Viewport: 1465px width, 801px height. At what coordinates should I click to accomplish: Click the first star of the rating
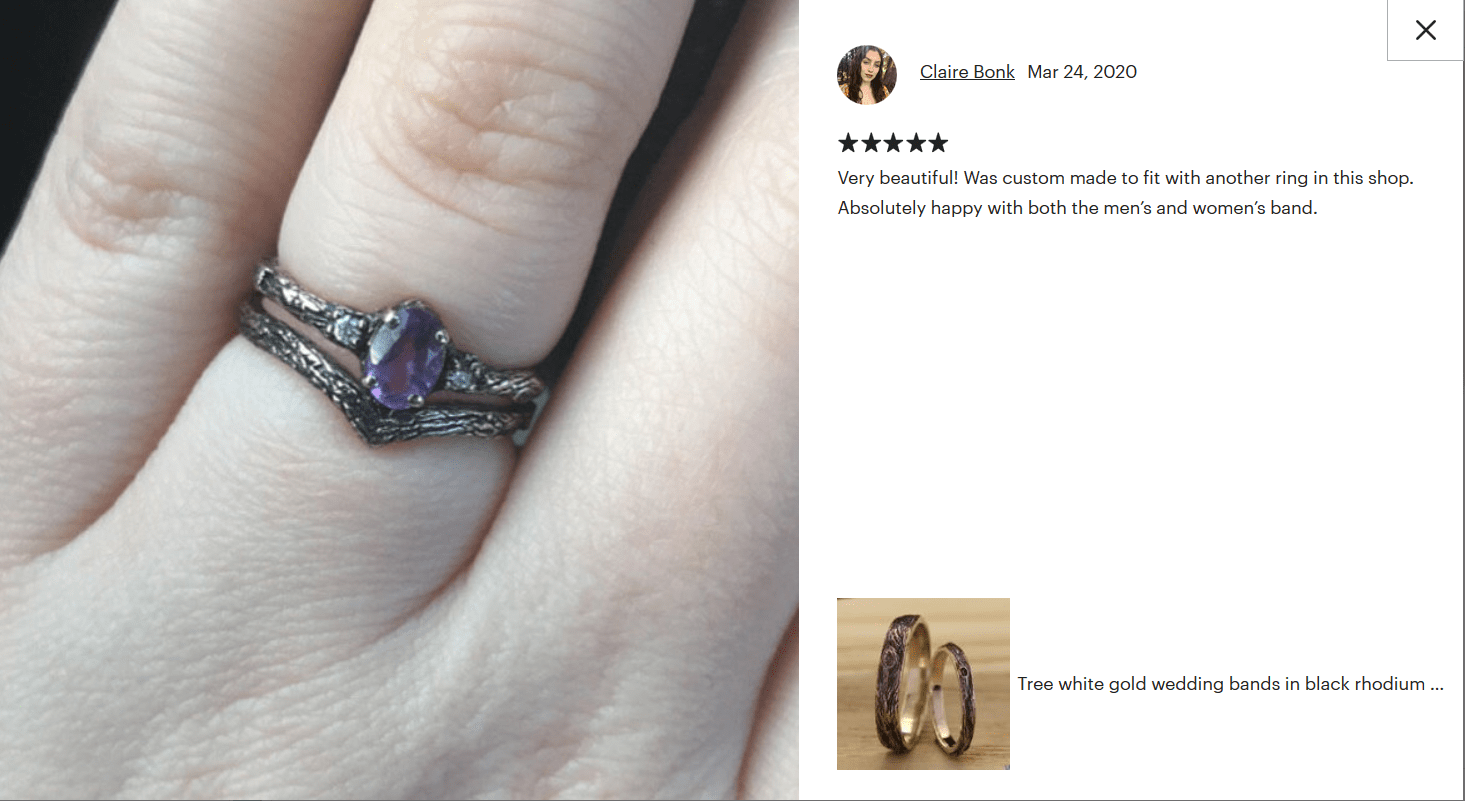click(848, 143)
